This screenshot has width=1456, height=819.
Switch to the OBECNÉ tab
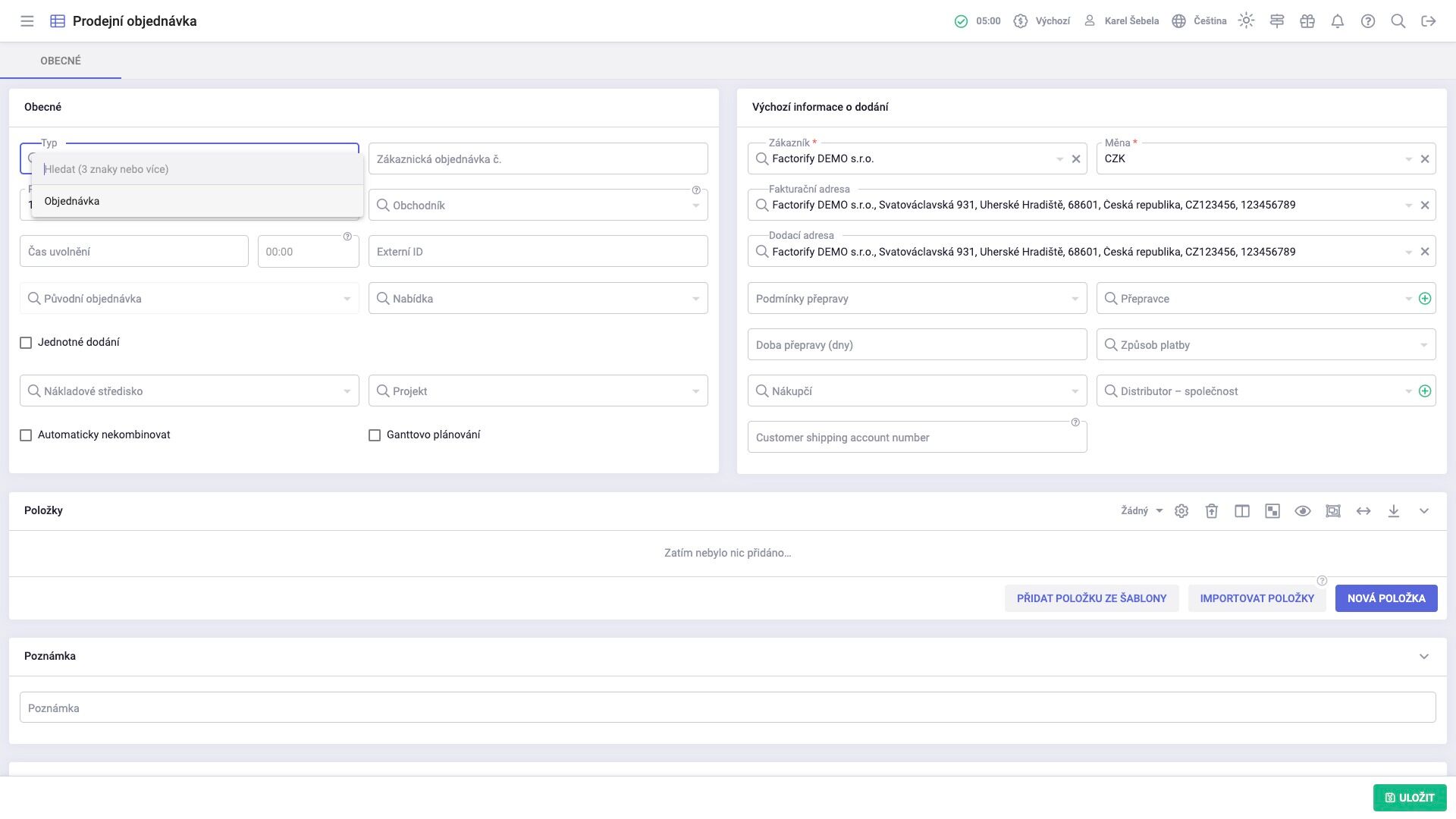click(x=61, y=61)
